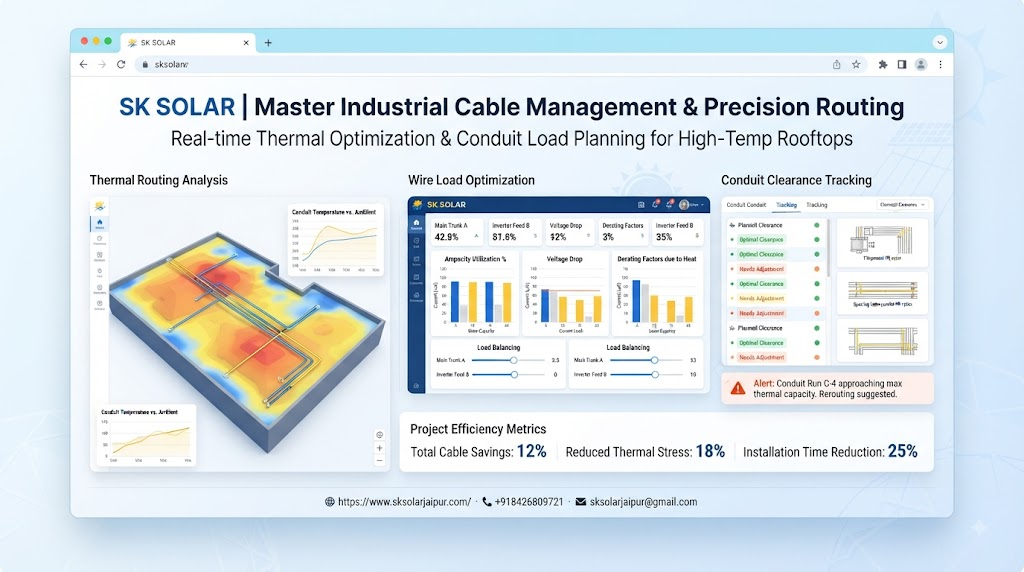Zoom out of the thermal map with minus
This screenshot has height=572, width=1024.
379,461
